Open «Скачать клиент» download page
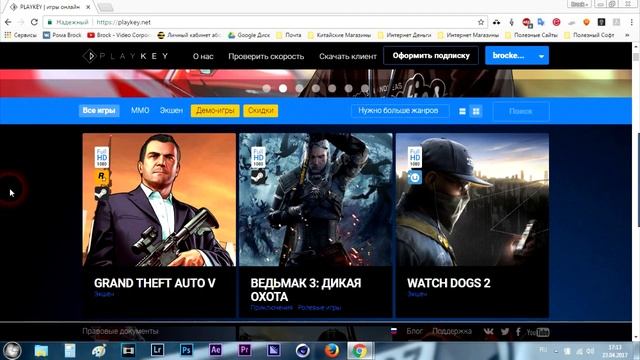This screenshot has width=640, height=360. pyautogui.click(x=348, y=56)
